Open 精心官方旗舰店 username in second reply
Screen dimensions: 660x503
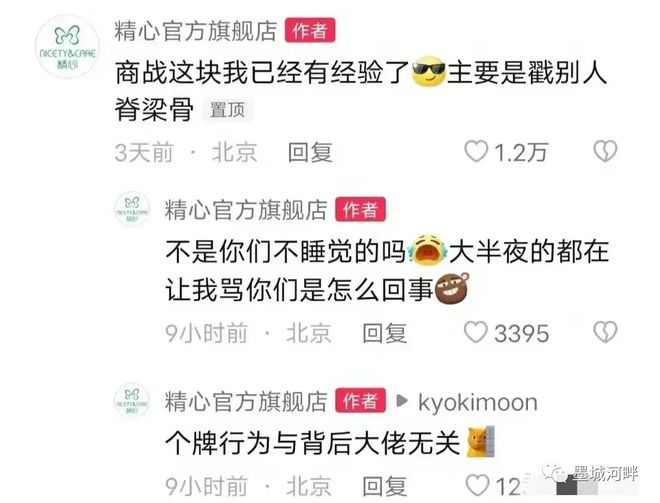click(246, 210)
